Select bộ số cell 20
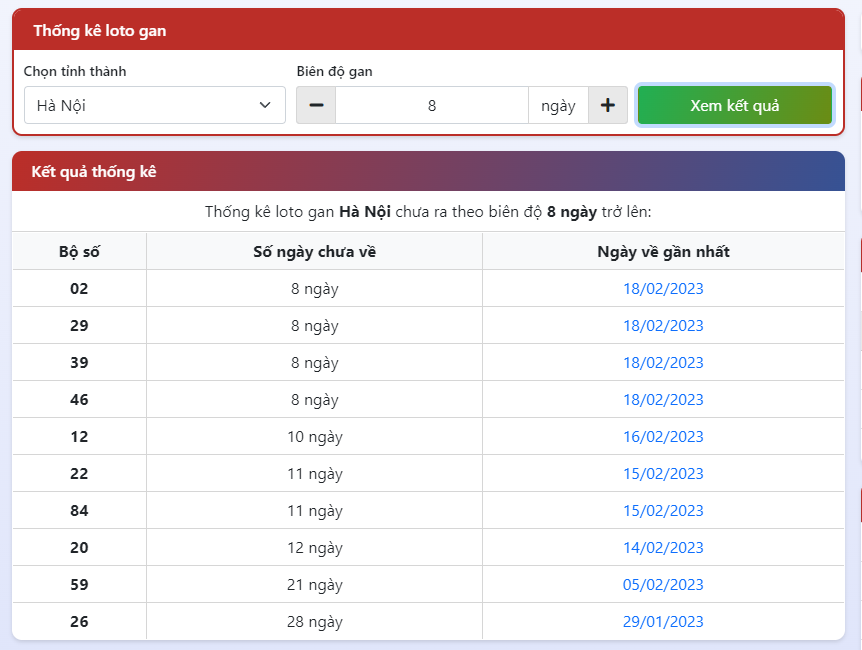Viewport: 862px width, 650px height. [79, 548]
